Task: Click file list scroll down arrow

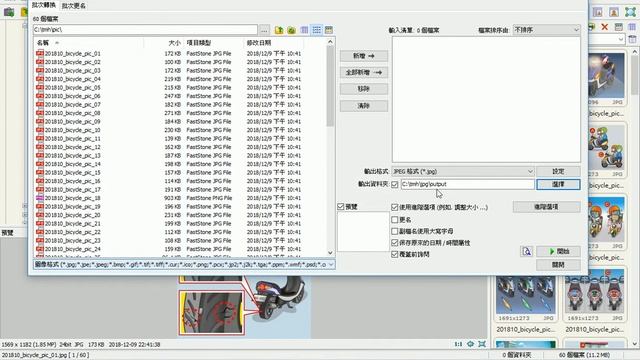Action: (x=330, y=253)
